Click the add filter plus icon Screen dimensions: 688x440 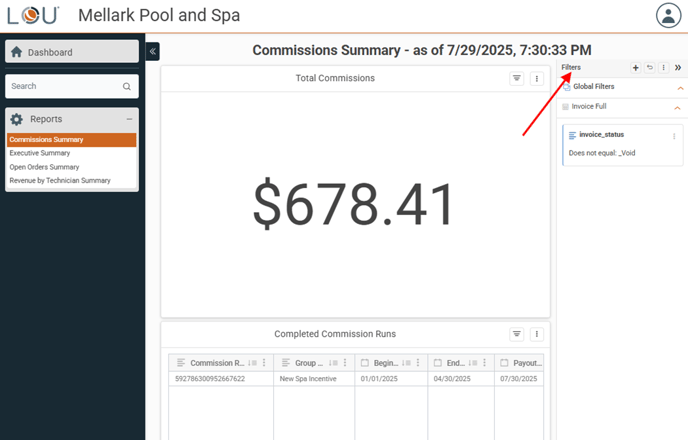click(636, 68)
